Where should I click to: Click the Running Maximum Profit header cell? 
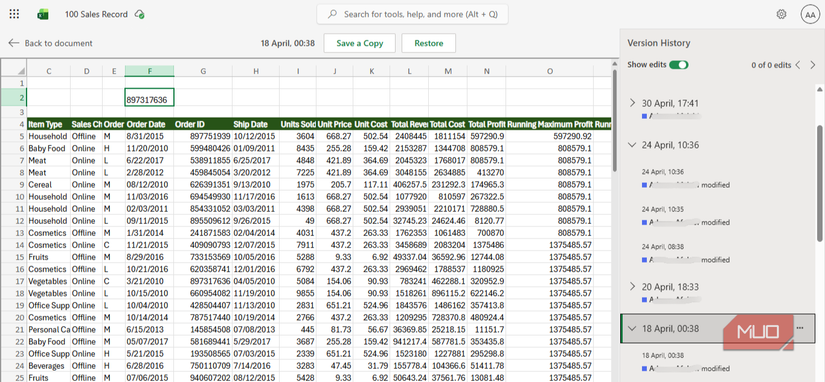(550, 125)
